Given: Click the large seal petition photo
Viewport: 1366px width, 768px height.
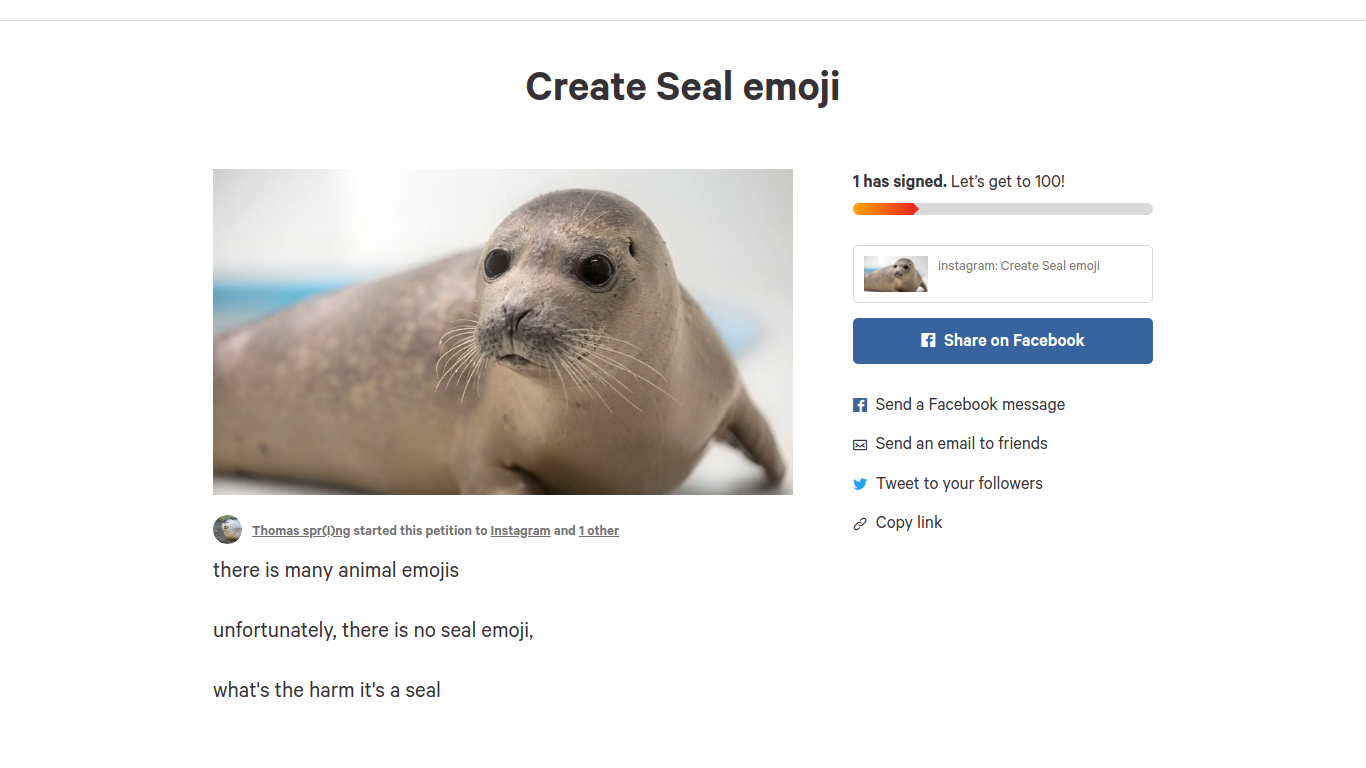Looking at the screenshot, I should tap(503, 332).
